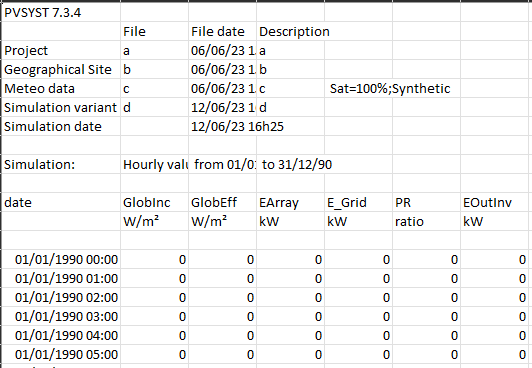Screen dimensions: 532x368
Task: Click the EOutInv column header
Action: 496,202
